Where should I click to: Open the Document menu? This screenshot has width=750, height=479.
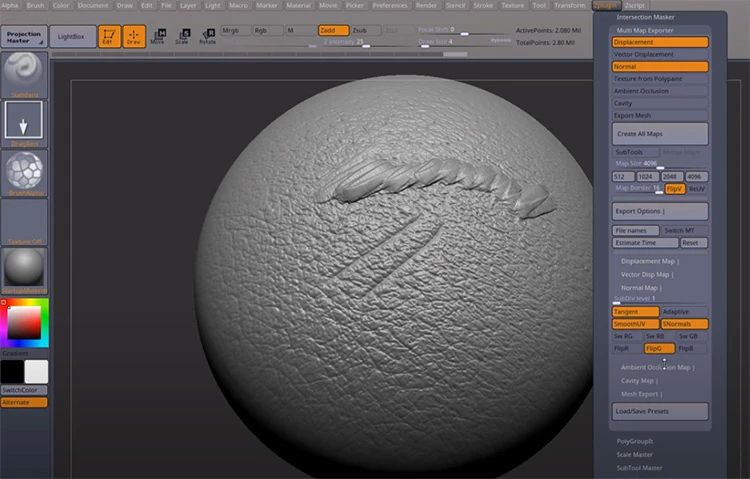[x=93, y=5]
